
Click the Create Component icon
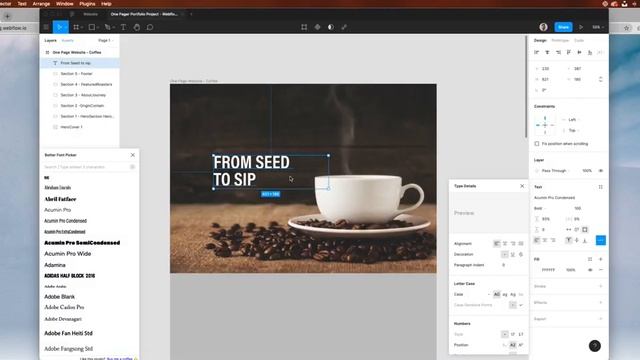tap(318, 27)
